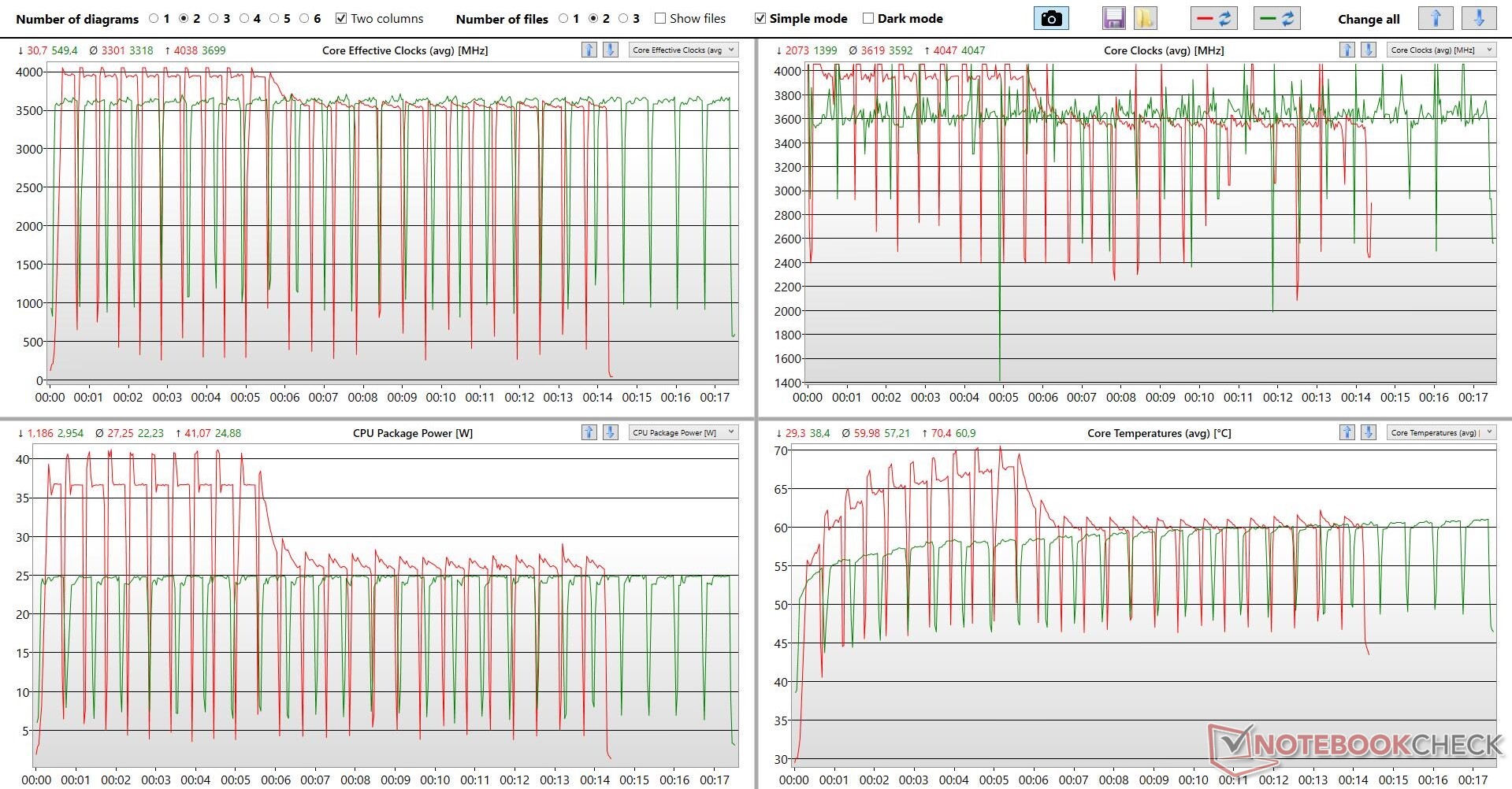Screen dimensions: 1512x789
Task: Click the green minimum value 549,4
Action: point(65,50)
